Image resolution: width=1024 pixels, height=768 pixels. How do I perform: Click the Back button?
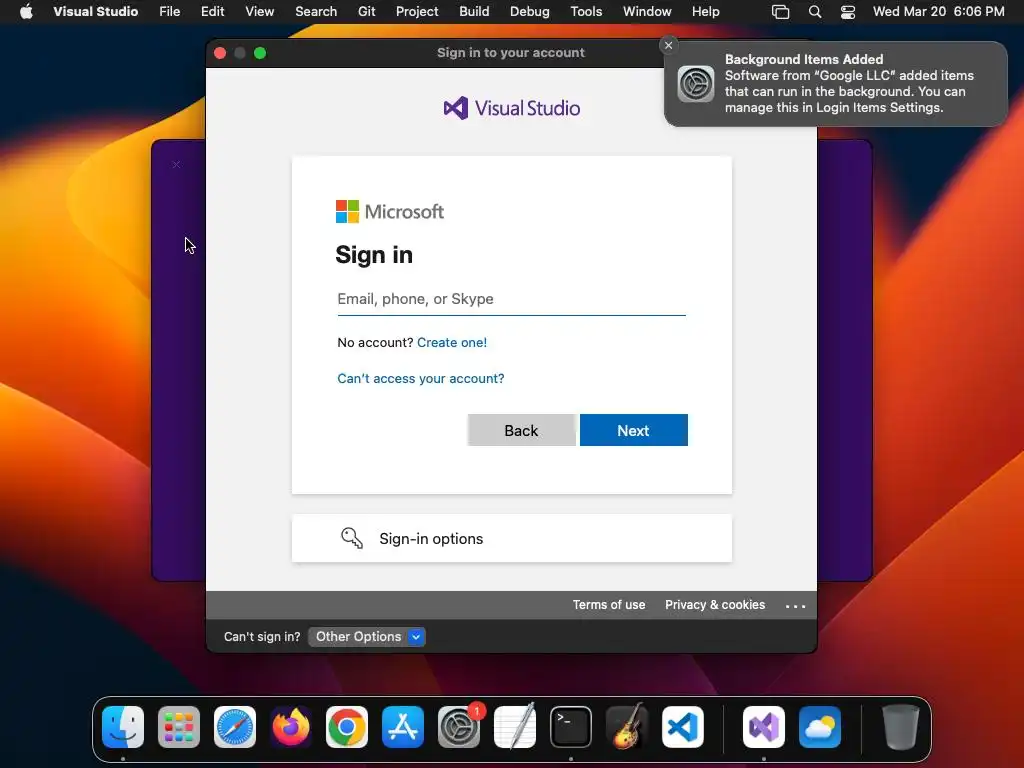(521, 430)
